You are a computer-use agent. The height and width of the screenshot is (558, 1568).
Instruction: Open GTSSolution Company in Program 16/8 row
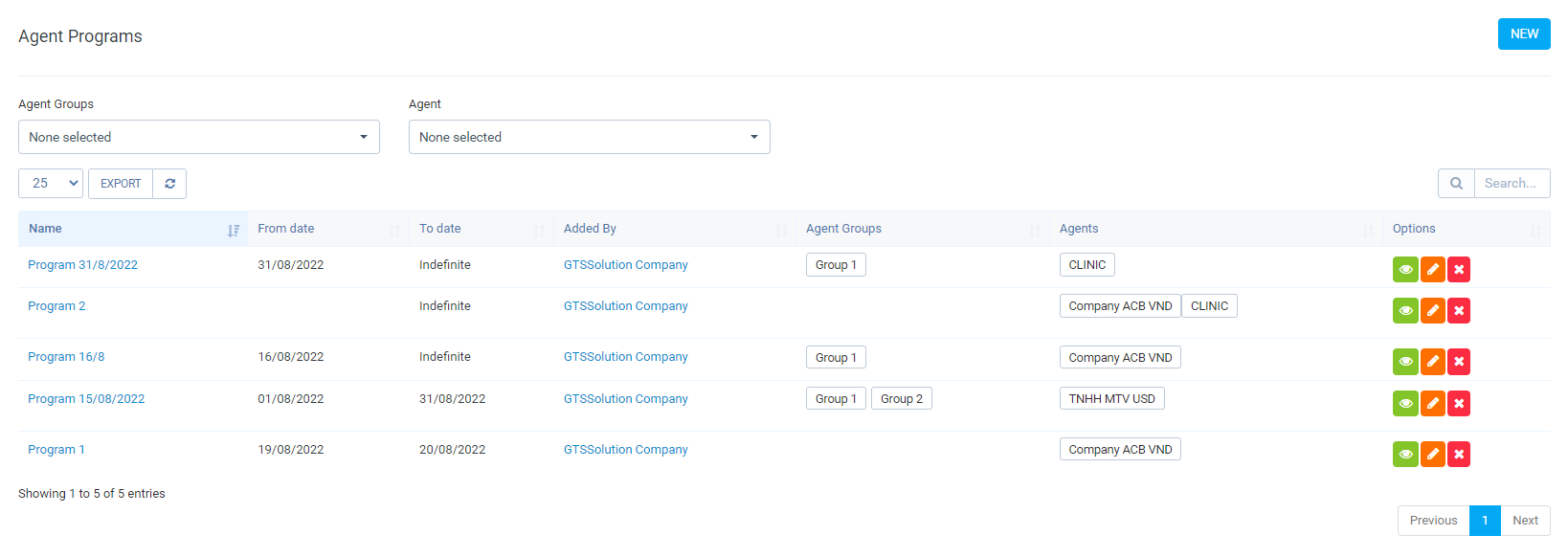click(626, 357)
